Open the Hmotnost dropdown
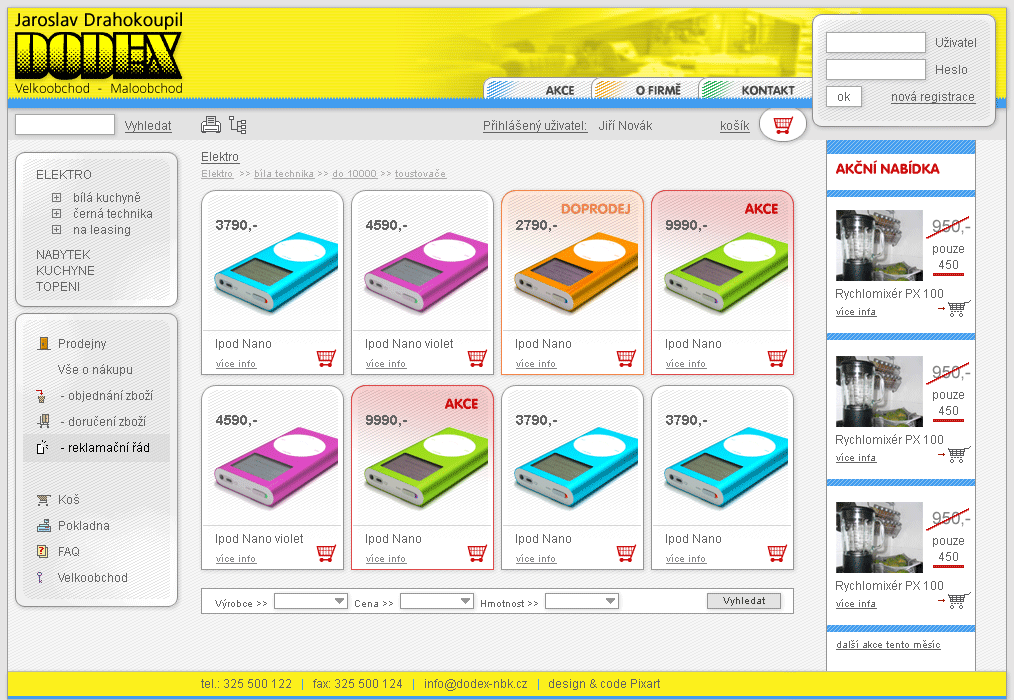The height and width of the screenshot is (700, 1014). [582, 602]
